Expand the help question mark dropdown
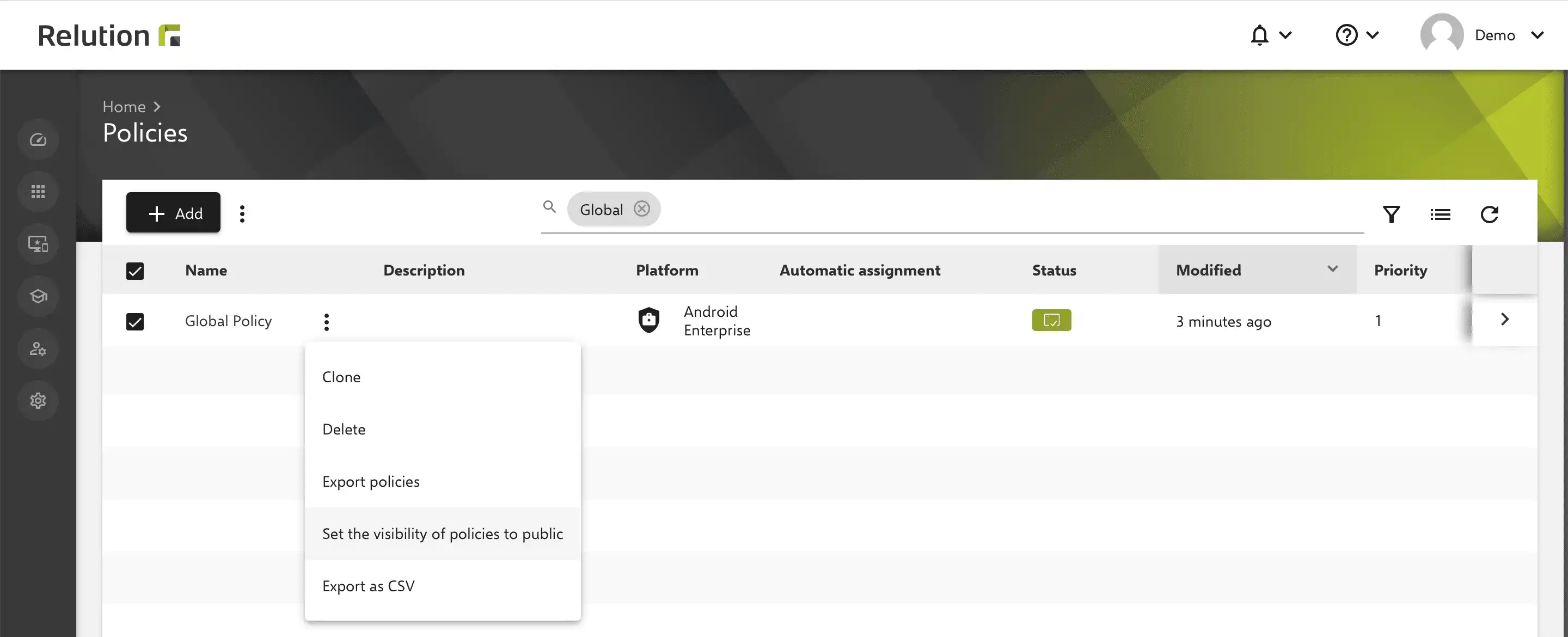The width and height of the screenshot is (1568, 637). 1357,35
